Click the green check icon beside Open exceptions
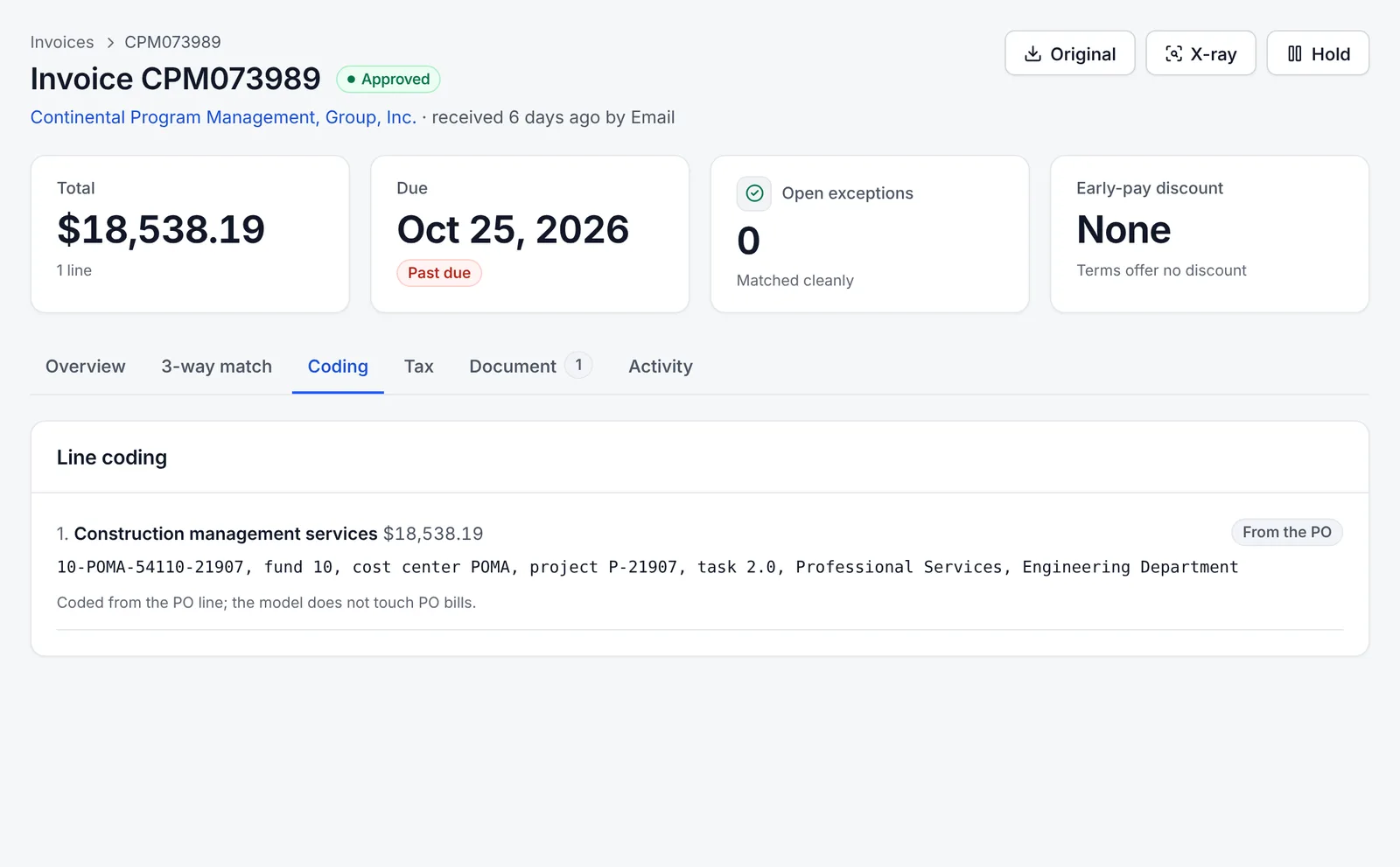 pyautogui.click(x=754, y=193)
